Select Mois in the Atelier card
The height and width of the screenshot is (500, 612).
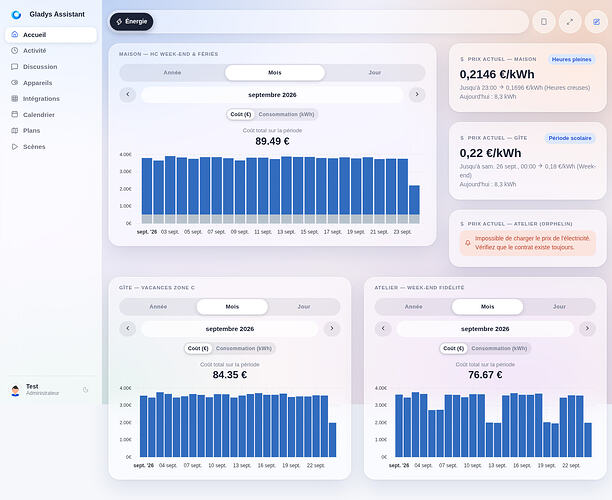[487, 307]
